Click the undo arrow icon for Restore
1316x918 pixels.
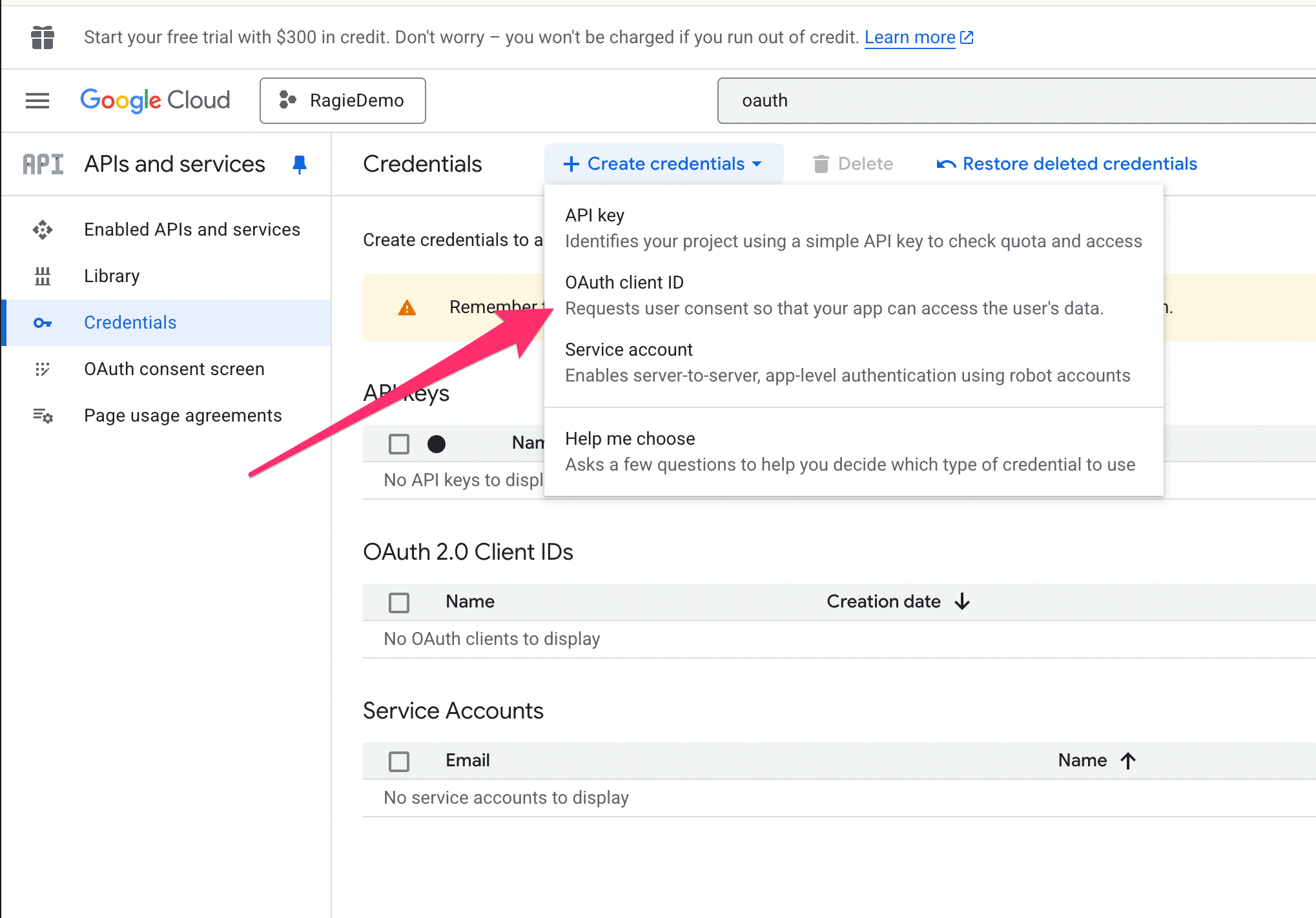click(946, 164)
